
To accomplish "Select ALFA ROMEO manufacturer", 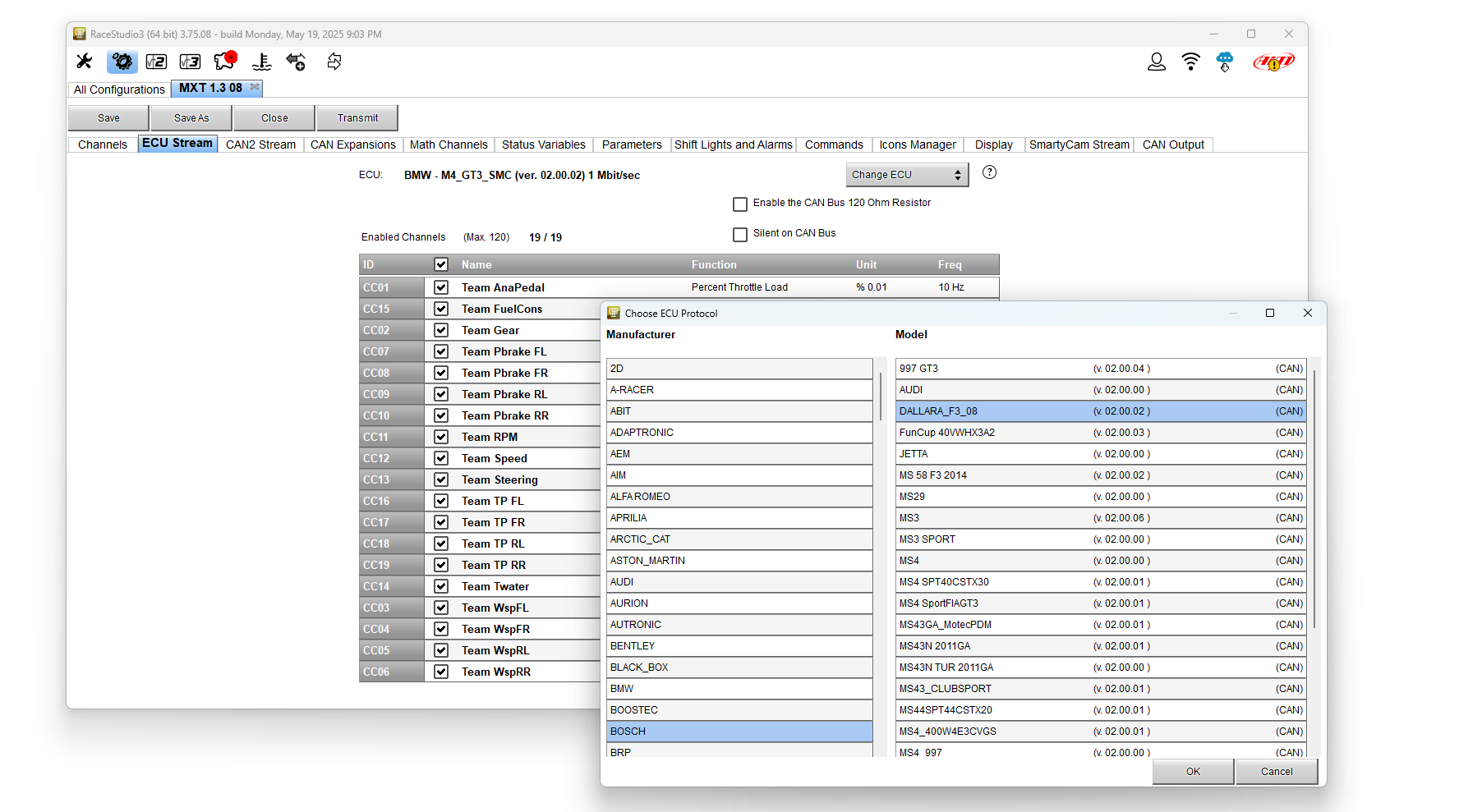I will 739,497.
